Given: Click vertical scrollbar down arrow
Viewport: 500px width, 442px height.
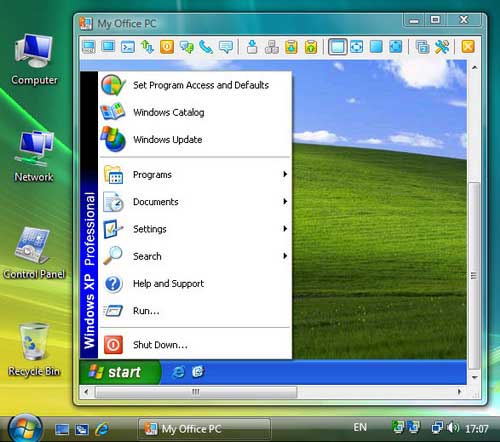Looking at the screenshot, I should click(x=474, y=377).
